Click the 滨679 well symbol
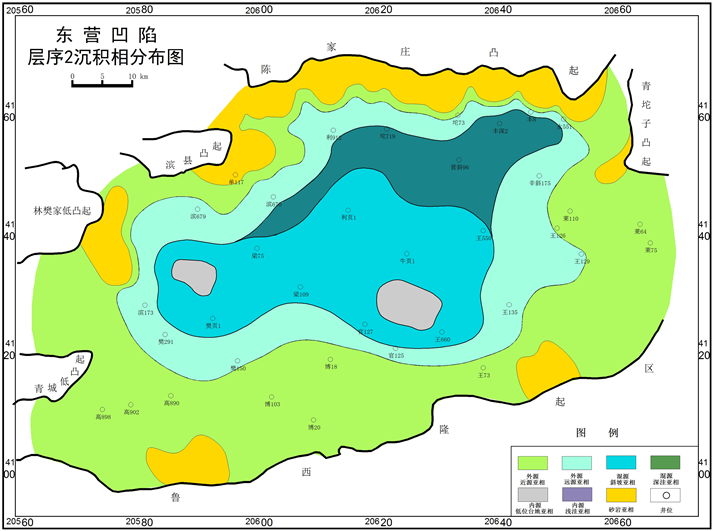The width and height of the screenshot is (713, 531). tap(198, 209)
